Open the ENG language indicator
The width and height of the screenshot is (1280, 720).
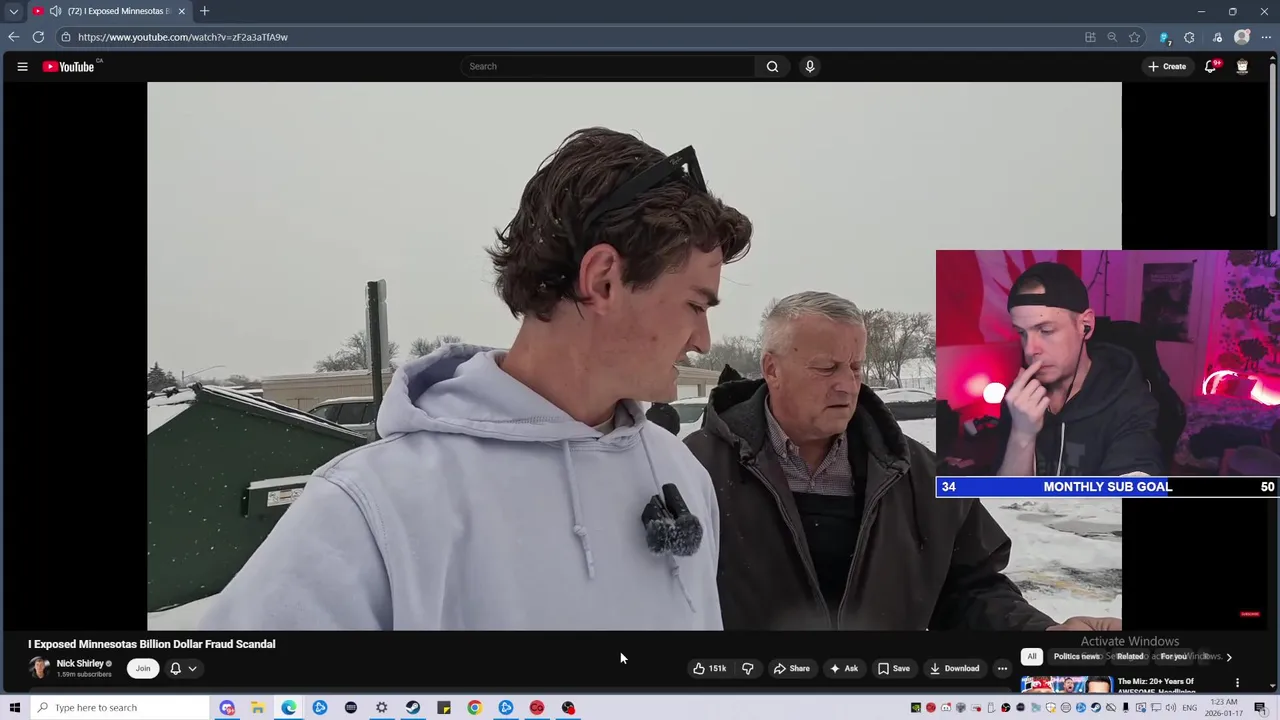(1190, 708)
